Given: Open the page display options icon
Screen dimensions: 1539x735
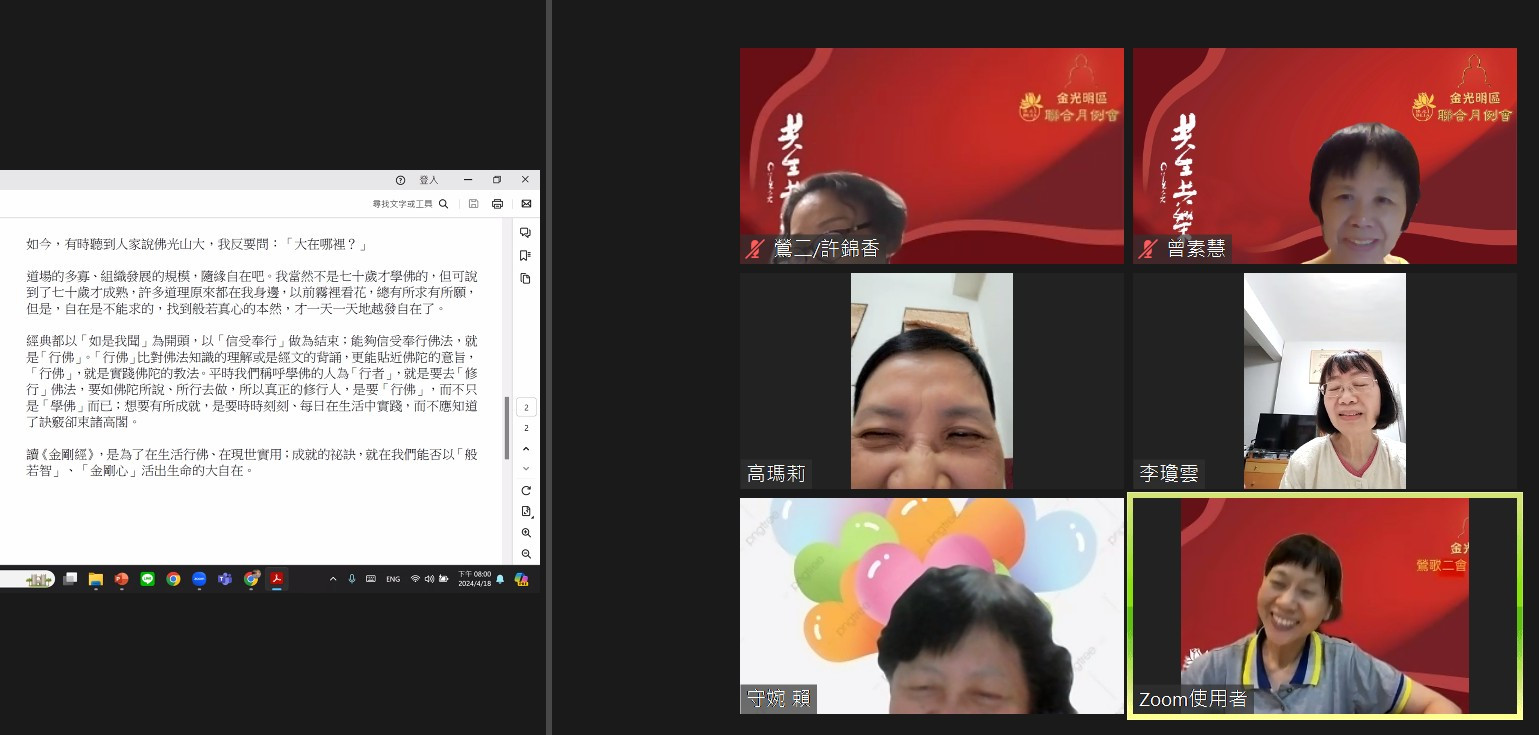Looking at the screenshot, I should point(526,511).
